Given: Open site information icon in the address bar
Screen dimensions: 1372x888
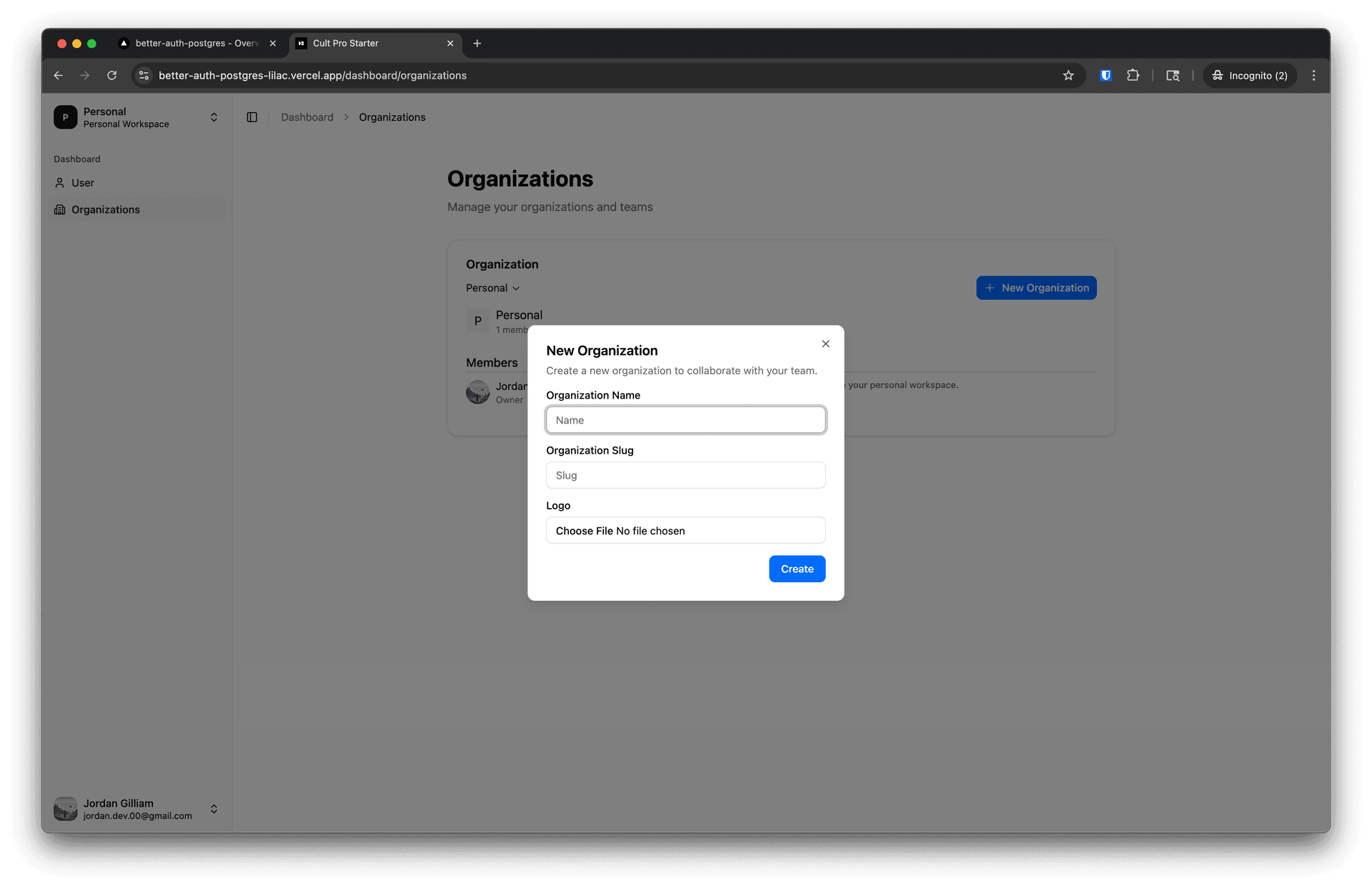Looking at the screenshot, I should [144, 75].
